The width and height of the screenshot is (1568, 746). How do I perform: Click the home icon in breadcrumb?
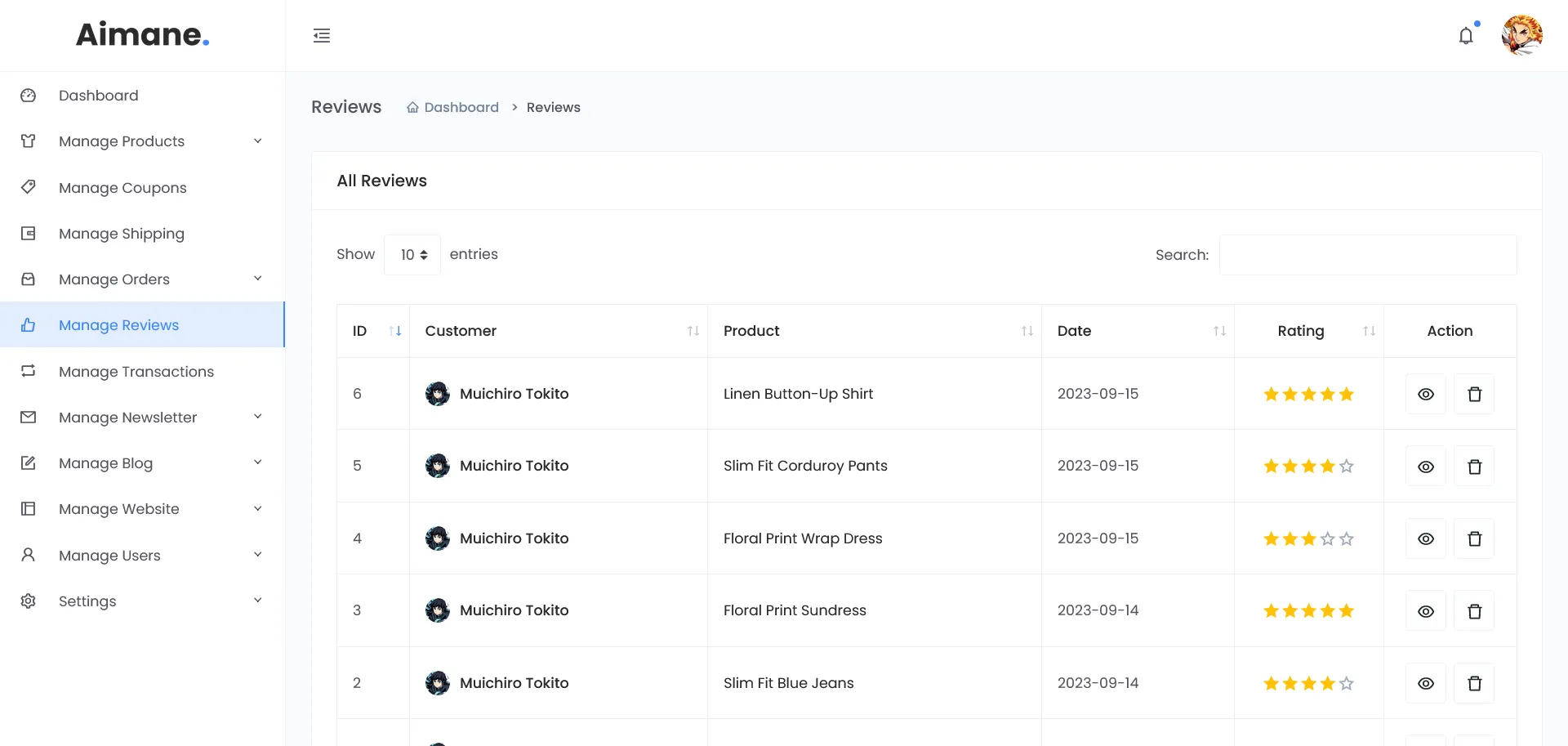tap(413, 107)
